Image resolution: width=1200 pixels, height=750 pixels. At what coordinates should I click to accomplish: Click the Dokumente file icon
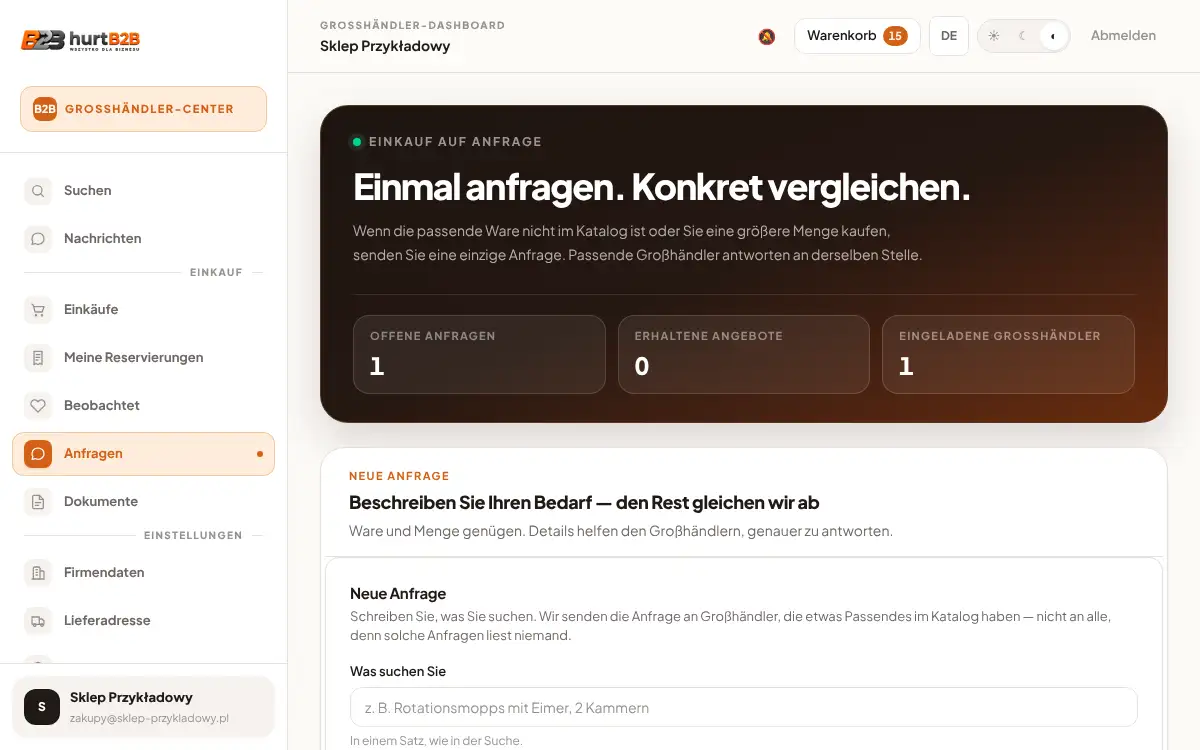click(38, 502)
